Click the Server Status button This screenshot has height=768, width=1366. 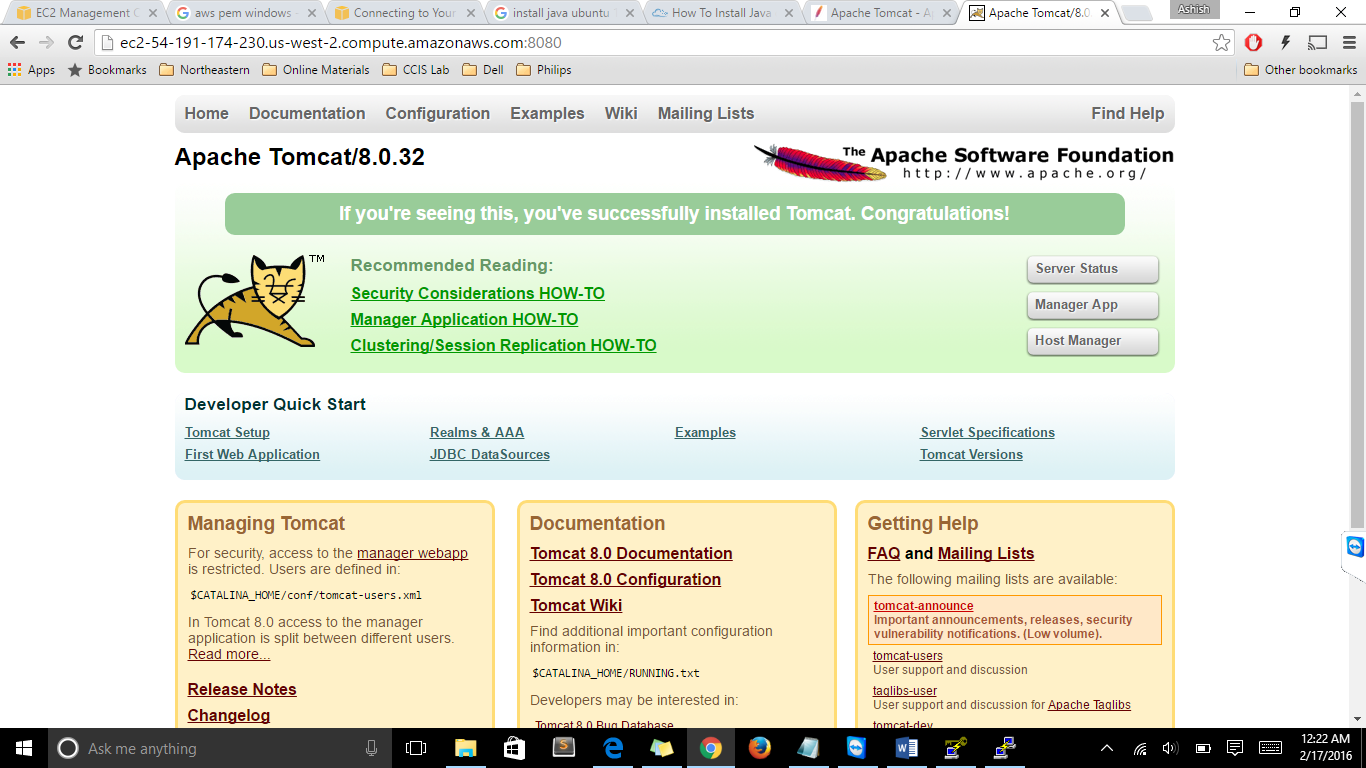(x=1092, y=269)
